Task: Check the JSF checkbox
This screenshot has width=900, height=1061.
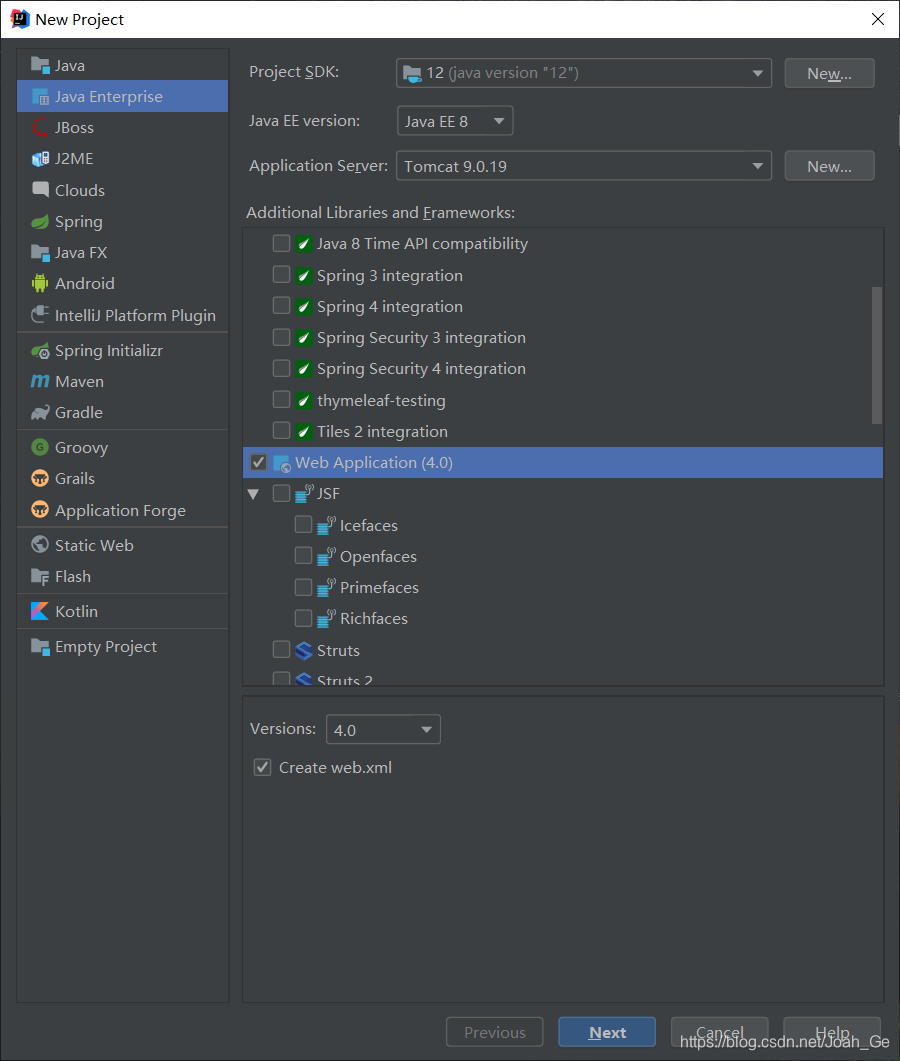Action: (282, 493)
